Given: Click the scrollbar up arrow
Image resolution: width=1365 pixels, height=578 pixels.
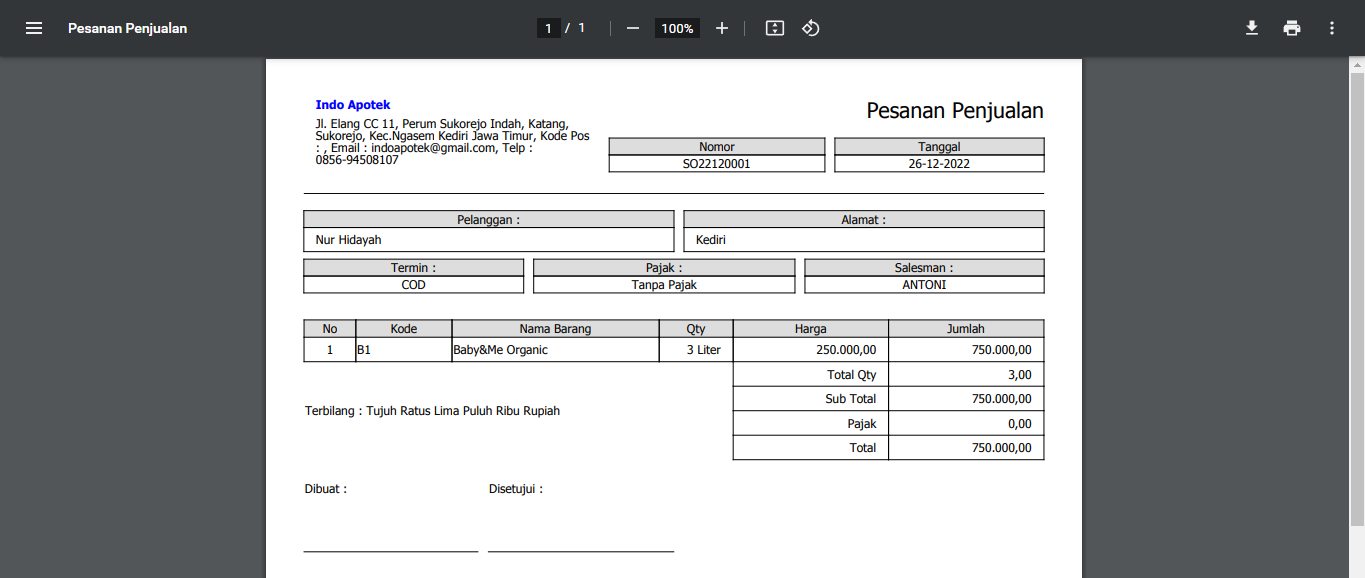Looking at the screenshot, I should point(1357,65).
